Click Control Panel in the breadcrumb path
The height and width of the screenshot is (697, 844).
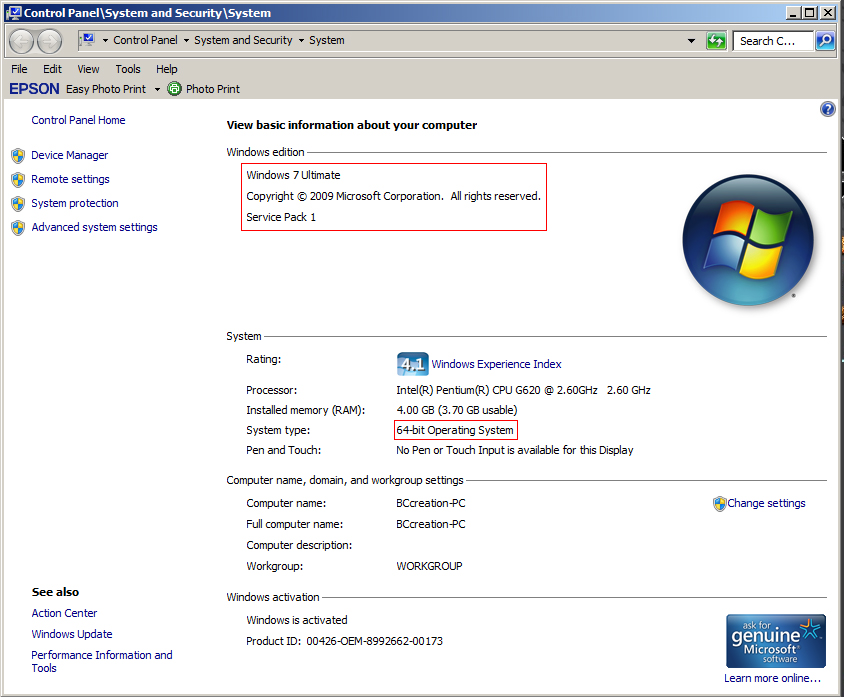click(x=145, y=40)
